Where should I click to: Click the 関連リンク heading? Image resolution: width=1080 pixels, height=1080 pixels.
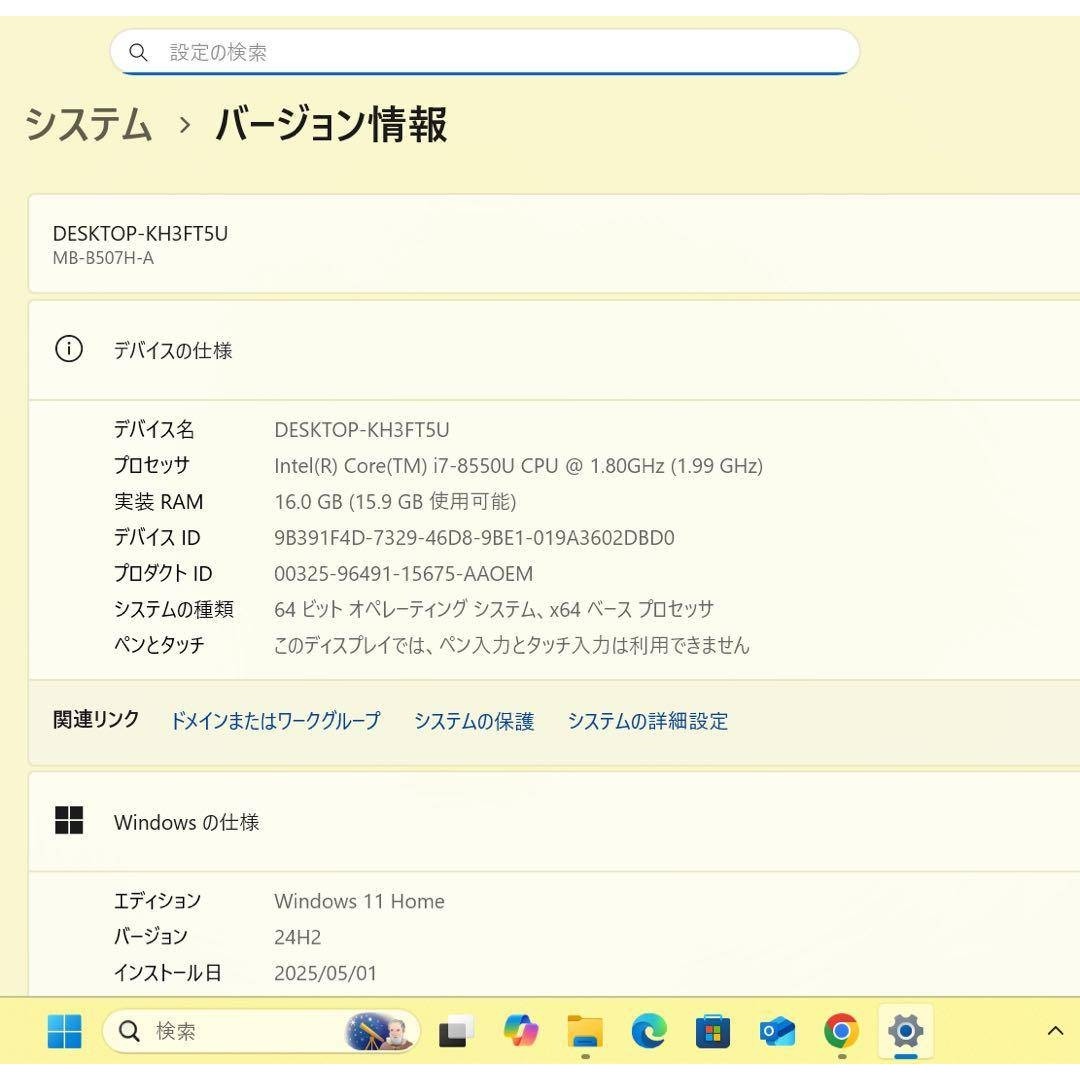96,720
